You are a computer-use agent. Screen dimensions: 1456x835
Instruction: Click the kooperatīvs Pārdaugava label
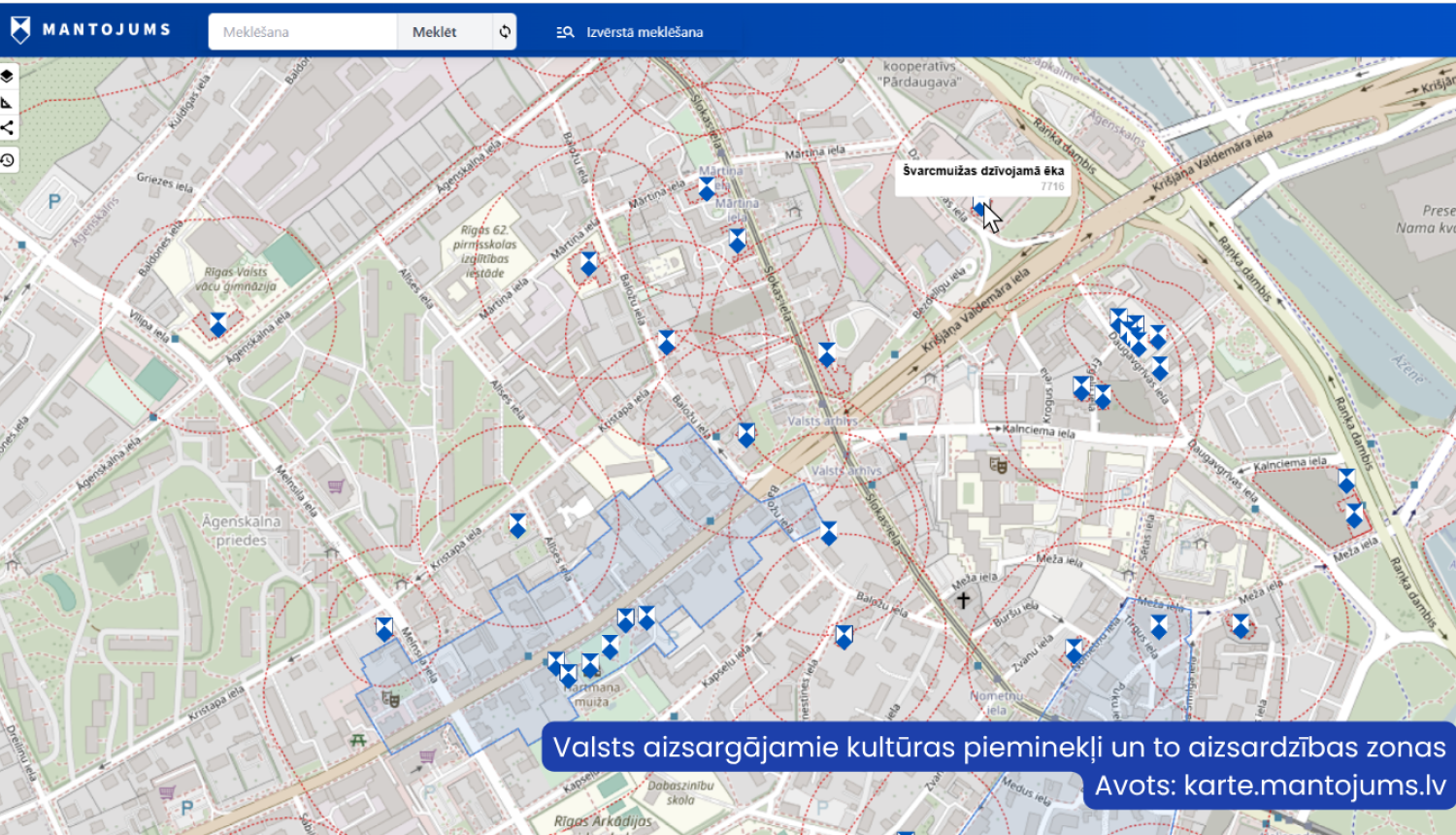pyautogui.click(x=920, y=74)
